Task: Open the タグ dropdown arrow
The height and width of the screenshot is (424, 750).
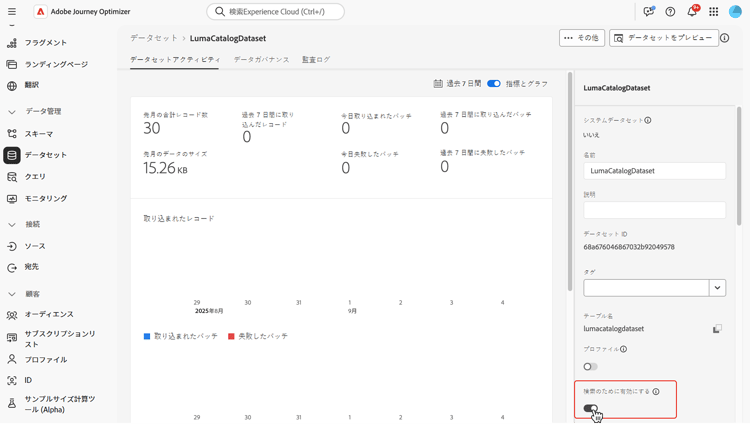Action: [x=717, y=288]
